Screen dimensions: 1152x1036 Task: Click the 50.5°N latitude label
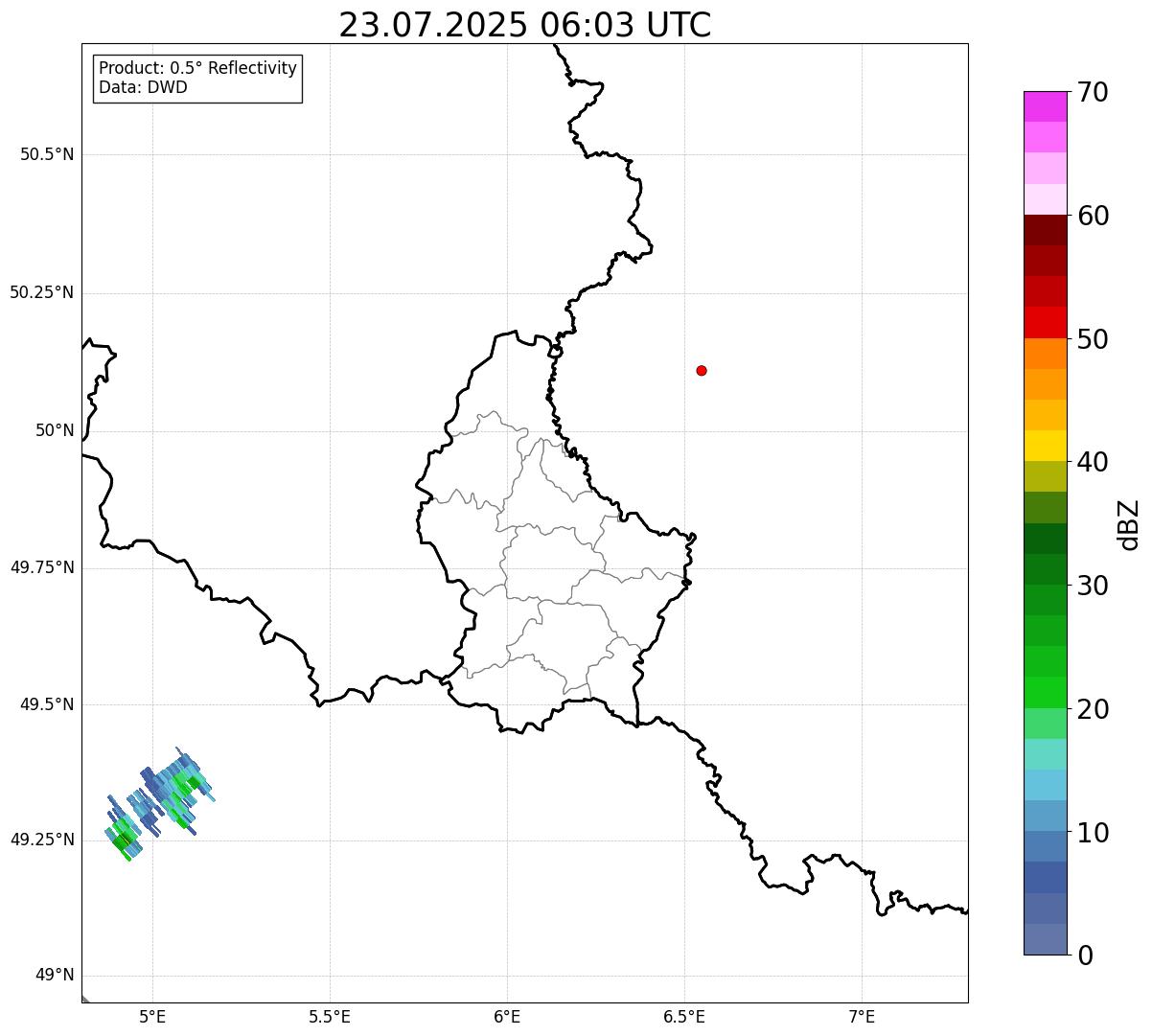(47, 154)
